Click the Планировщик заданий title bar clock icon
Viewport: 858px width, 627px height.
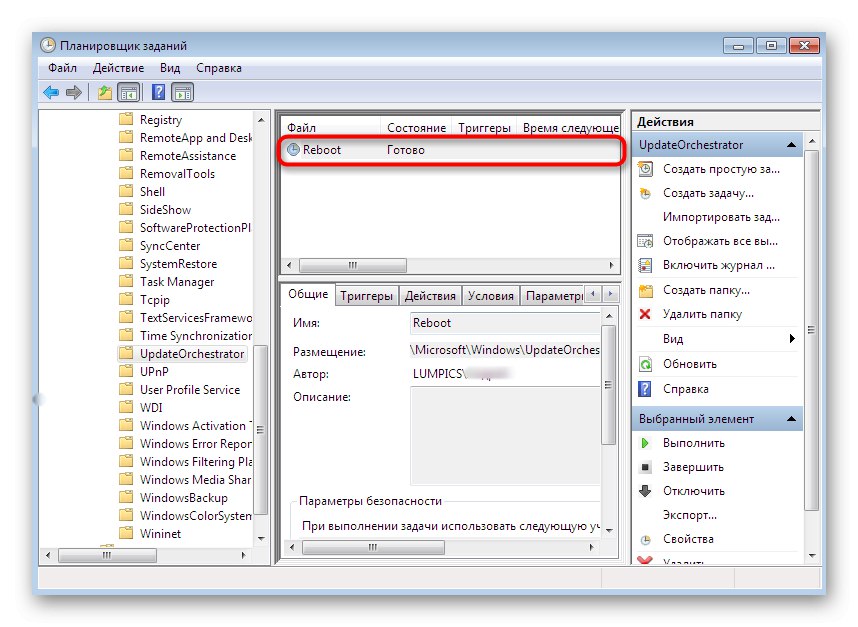48,45
